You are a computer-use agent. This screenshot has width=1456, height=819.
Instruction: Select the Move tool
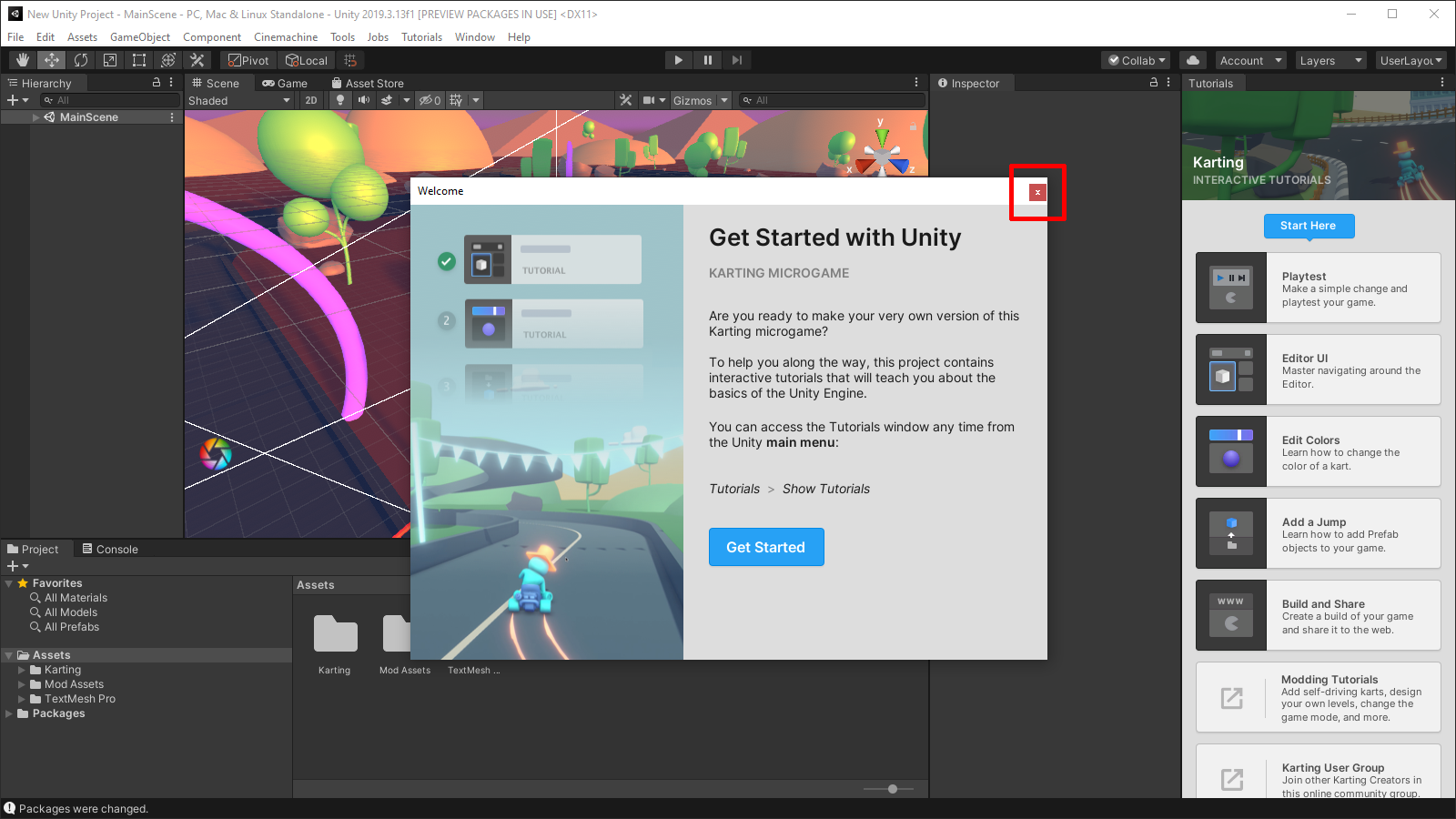[51, 59]
